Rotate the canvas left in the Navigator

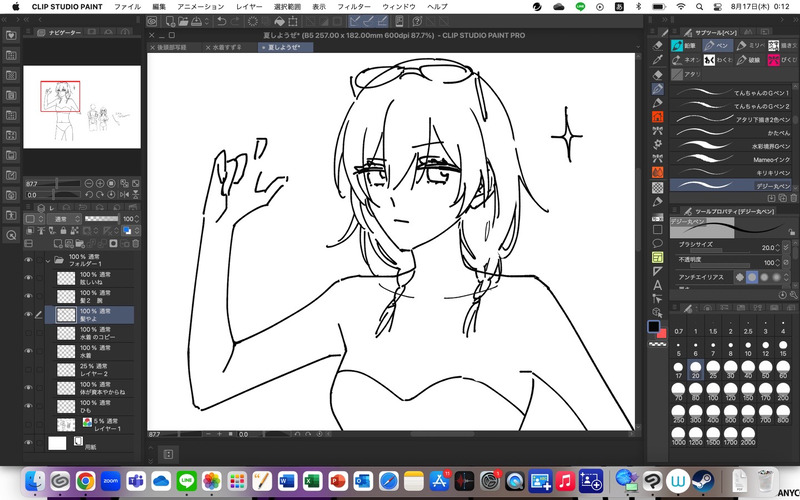point(89,194)
